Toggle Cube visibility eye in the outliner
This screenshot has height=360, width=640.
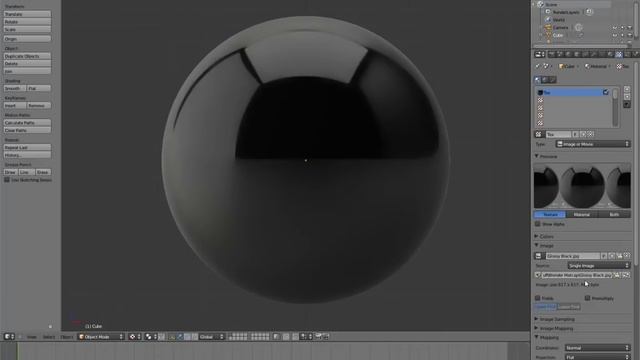(615, 36)
